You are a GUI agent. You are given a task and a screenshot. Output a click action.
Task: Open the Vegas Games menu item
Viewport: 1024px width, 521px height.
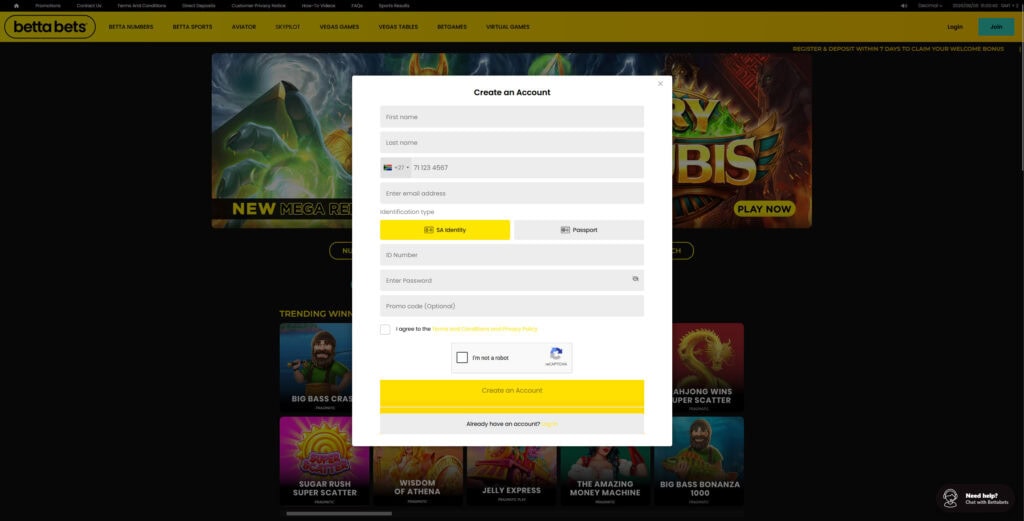339,27
